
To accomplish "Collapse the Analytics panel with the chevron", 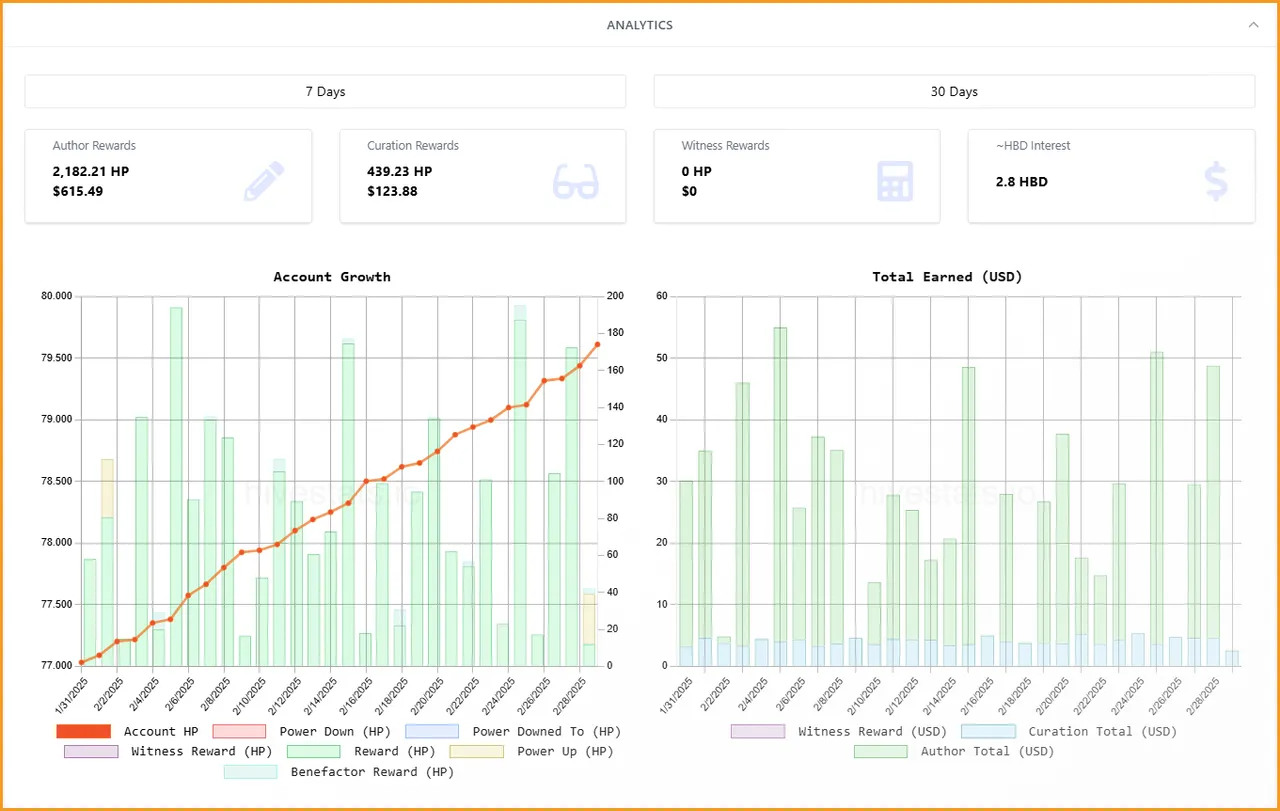I will coord(1254,25).
